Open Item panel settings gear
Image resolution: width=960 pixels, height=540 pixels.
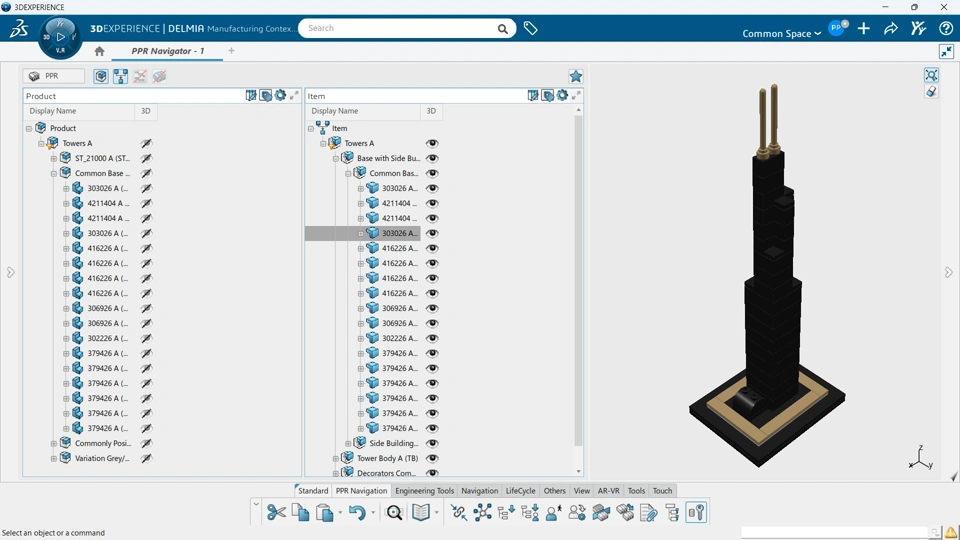562,96
